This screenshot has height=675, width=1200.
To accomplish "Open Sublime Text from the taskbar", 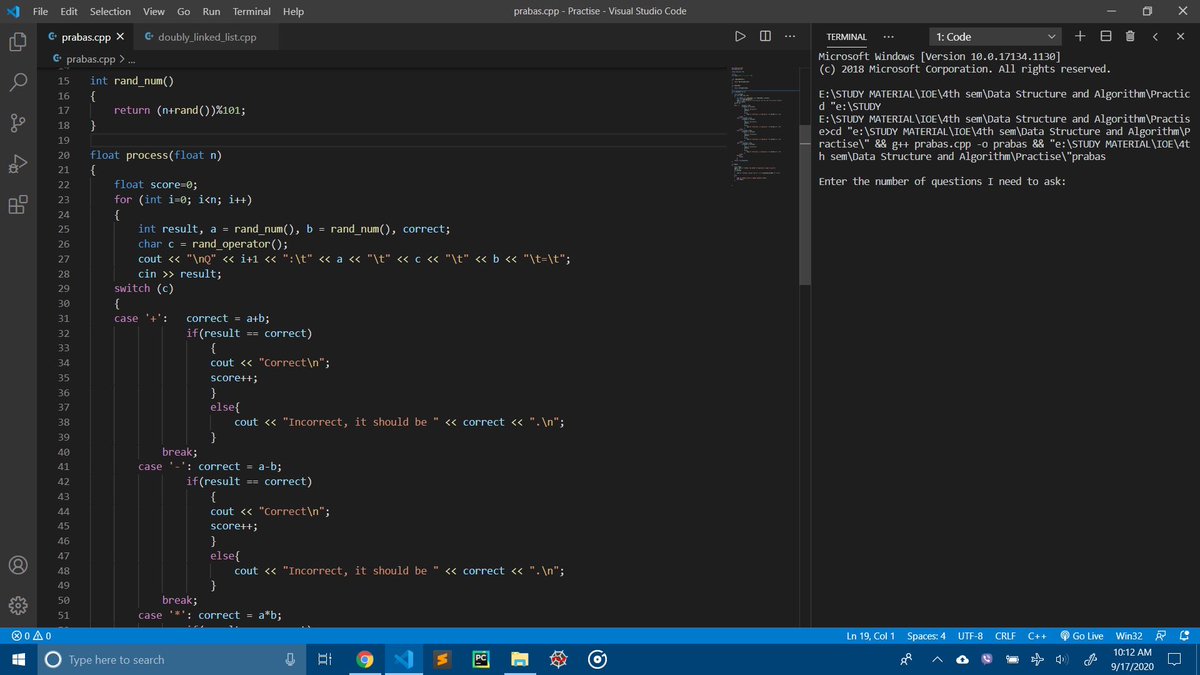I will click(x=442, y=660).
